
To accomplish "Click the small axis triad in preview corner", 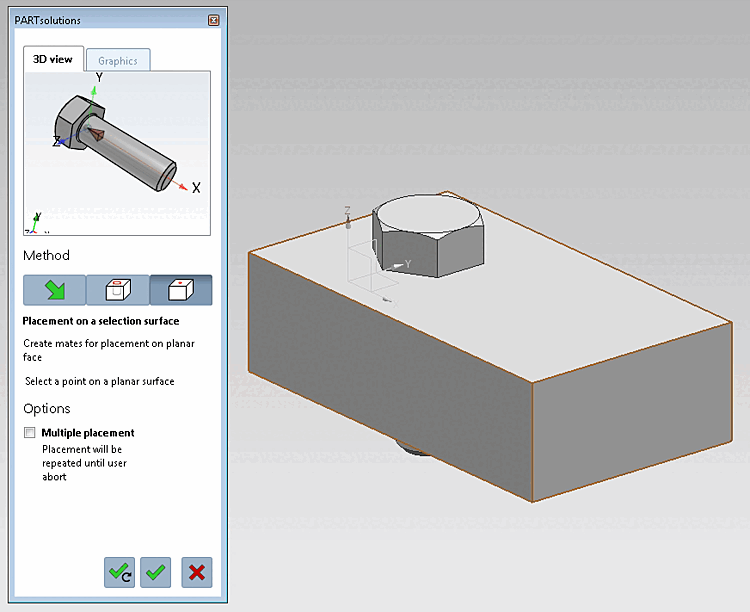I will click(35, 223).
